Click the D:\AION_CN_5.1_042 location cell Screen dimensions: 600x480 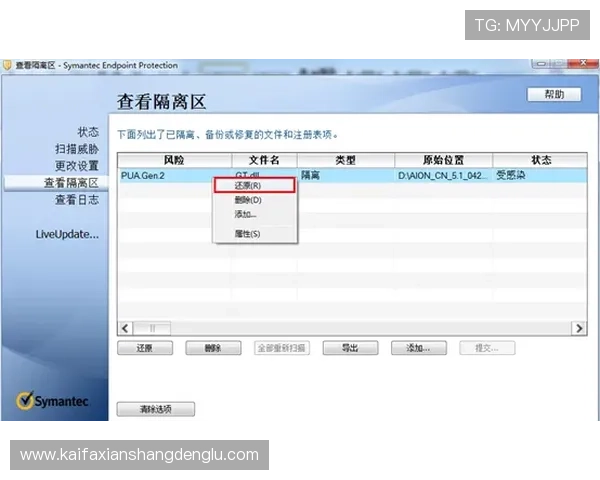pyautogui.click(x=443, y=176)
